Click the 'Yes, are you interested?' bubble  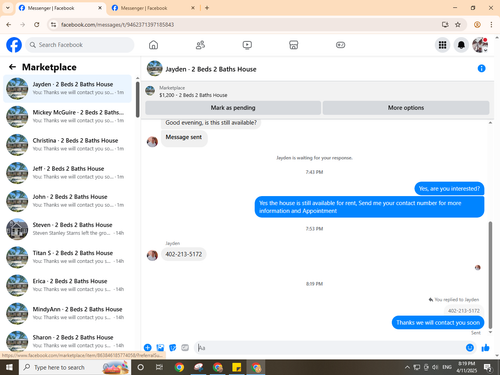point(449,188)
